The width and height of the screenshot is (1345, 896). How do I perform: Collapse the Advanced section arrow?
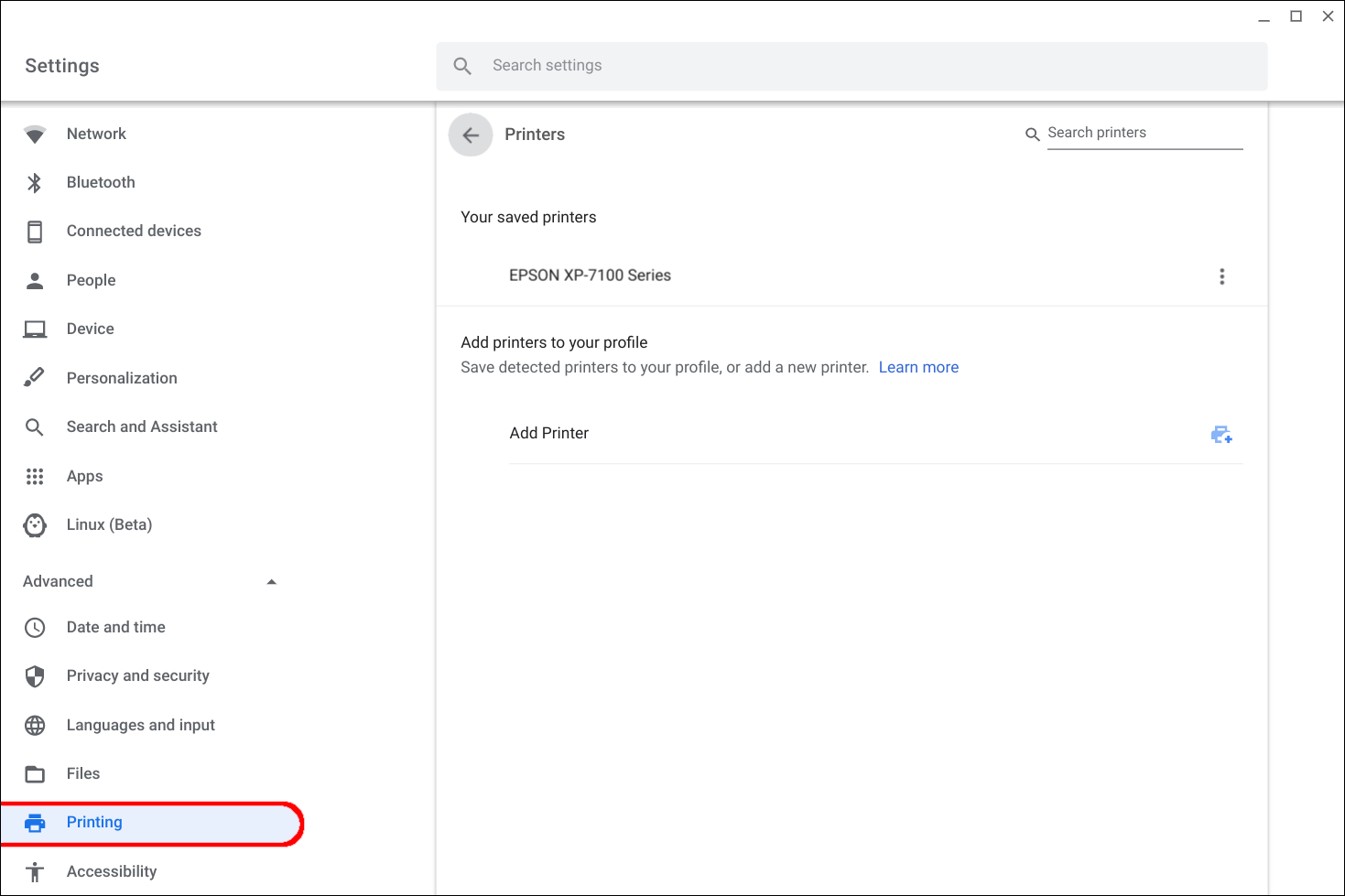tap(271, 582)
